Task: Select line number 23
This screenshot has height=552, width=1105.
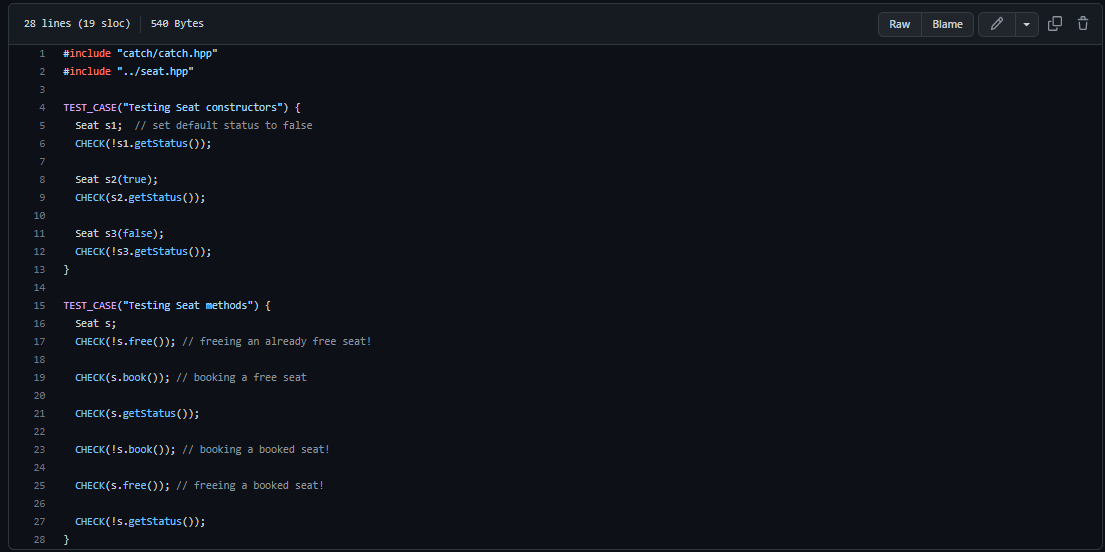Action: 39,450
